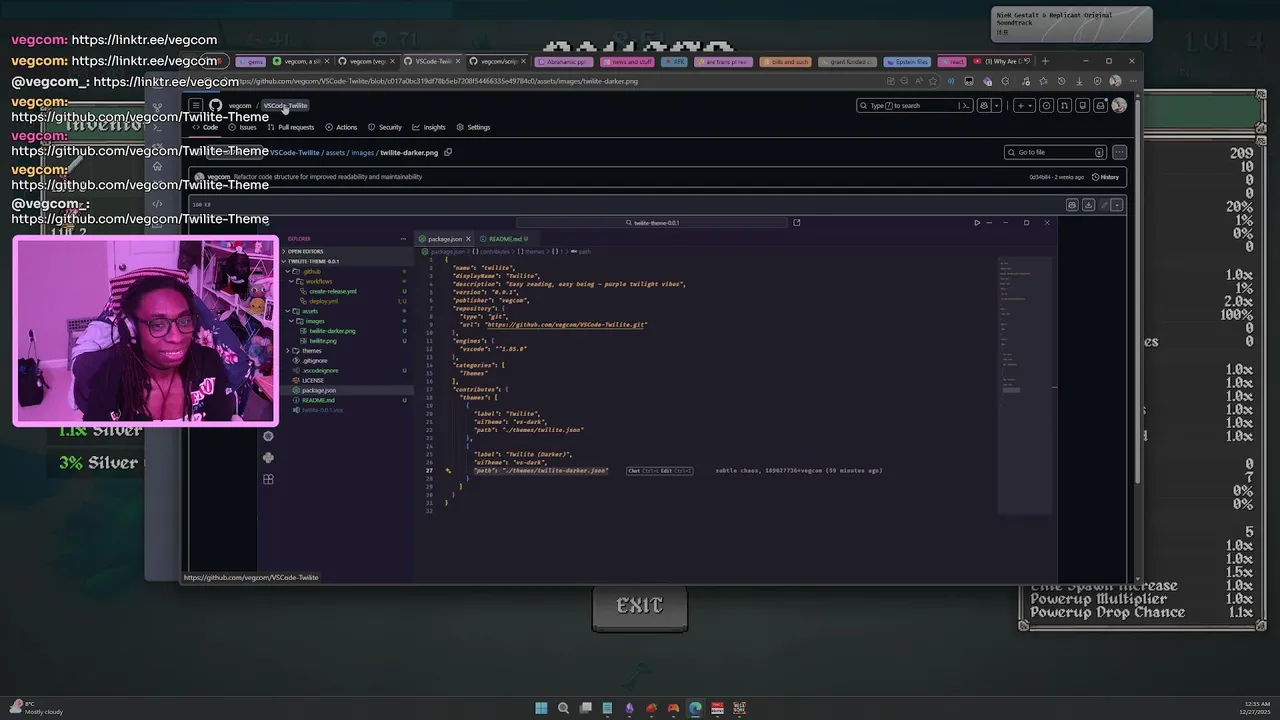Open the Actions tab
The height and width of the screenshot is (720, 1280).
tap(341, 127)
